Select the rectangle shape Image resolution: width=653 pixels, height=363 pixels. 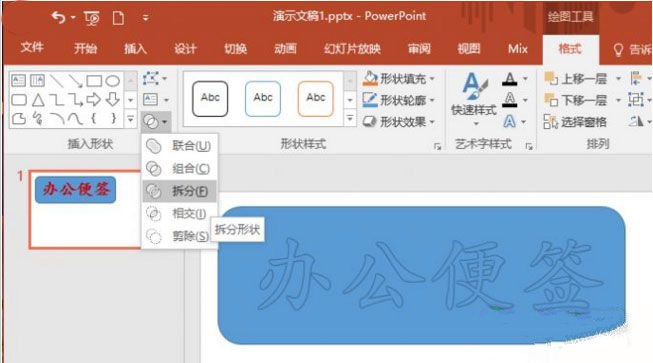click(94, 80)
